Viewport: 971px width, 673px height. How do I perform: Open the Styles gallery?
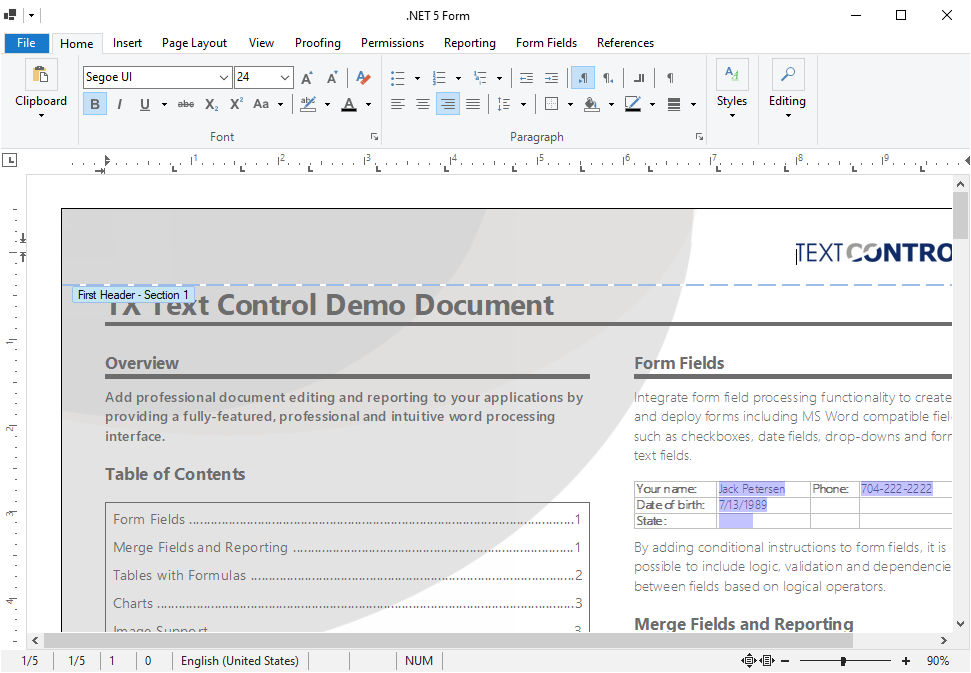click(x=732, y=89)
